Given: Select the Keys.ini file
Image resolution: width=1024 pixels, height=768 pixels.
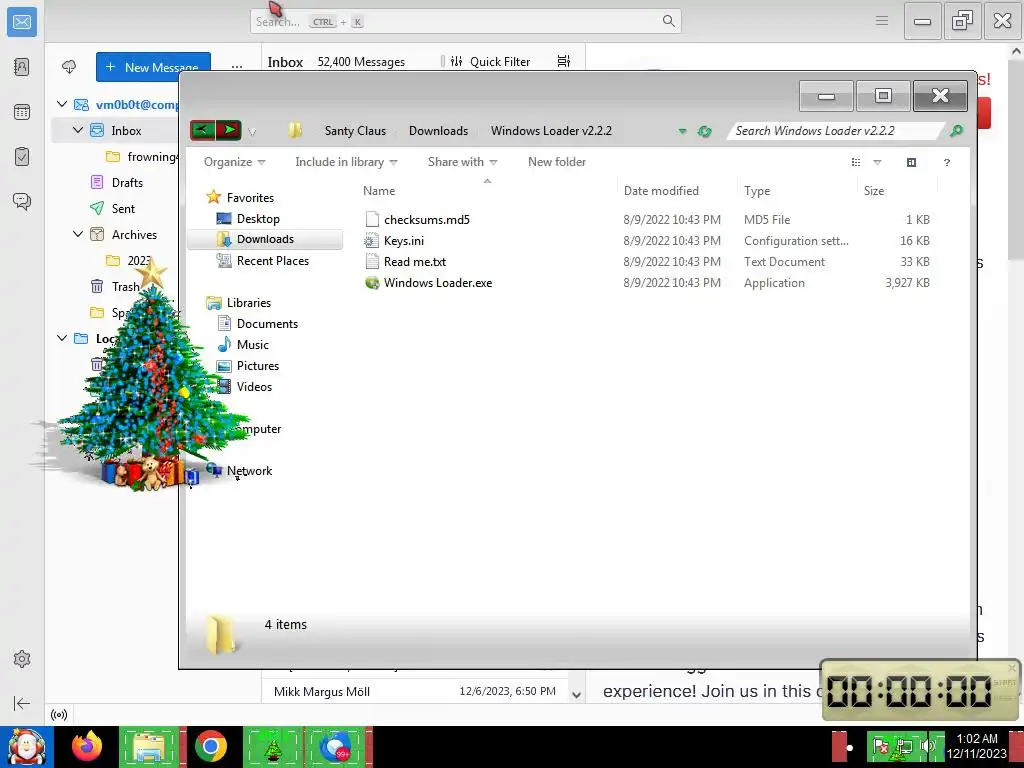Looking at the screenshot, I should tap(404, 240).
